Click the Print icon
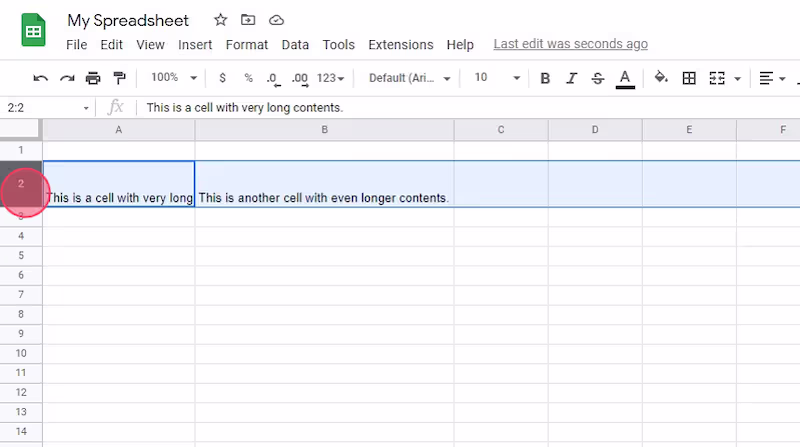This screenshot has width=800, height=447. pyautogui.click(x=93, y=78)
